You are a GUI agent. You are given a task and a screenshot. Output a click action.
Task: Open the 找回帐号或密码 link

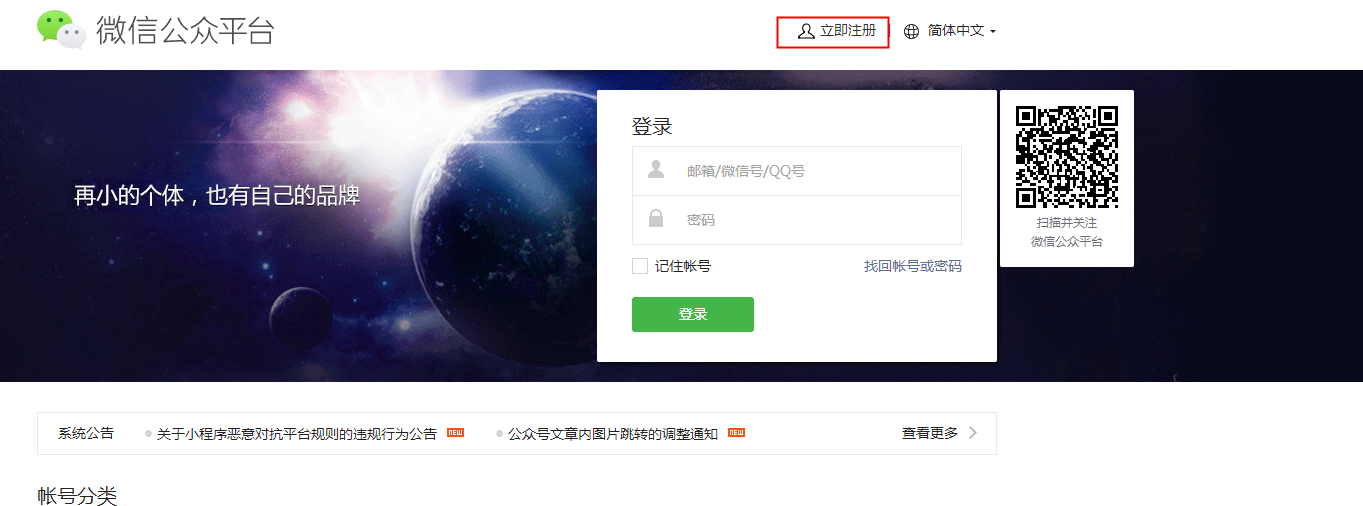[x=913, y=266]
